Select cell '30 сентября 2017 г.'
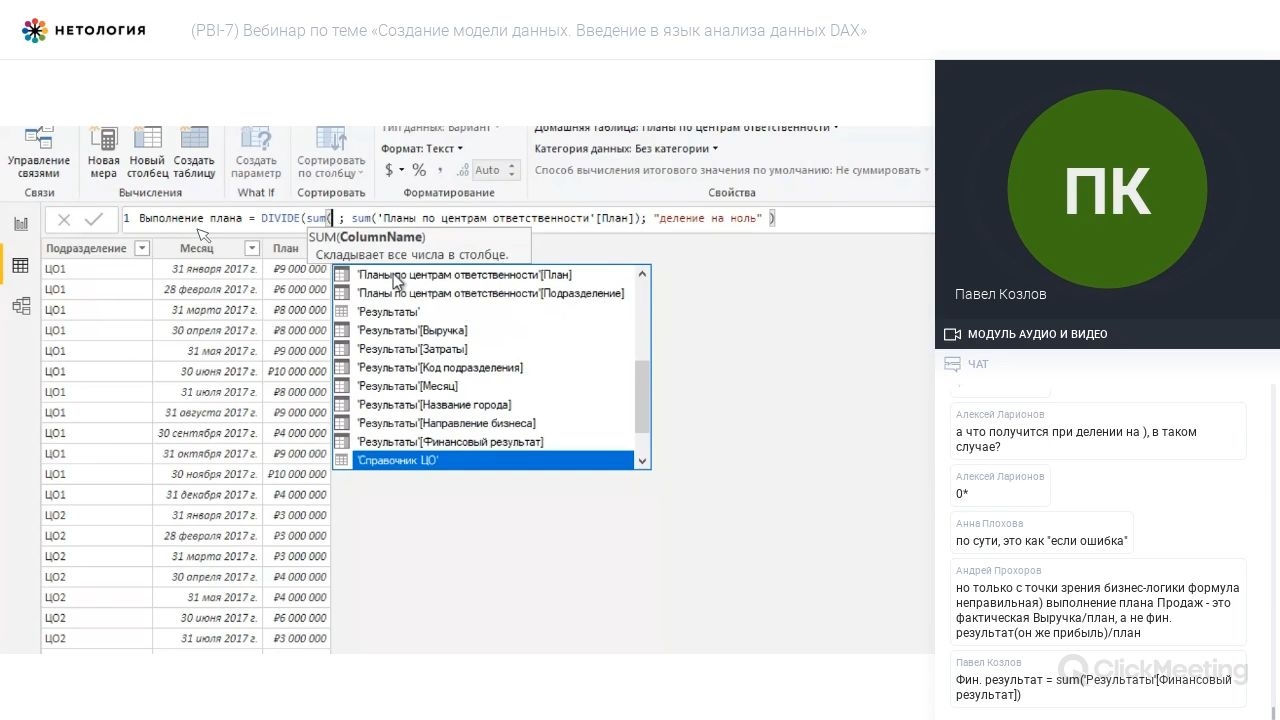The width and height of the screenshot is (1280, 720). (x=207, y=433)
